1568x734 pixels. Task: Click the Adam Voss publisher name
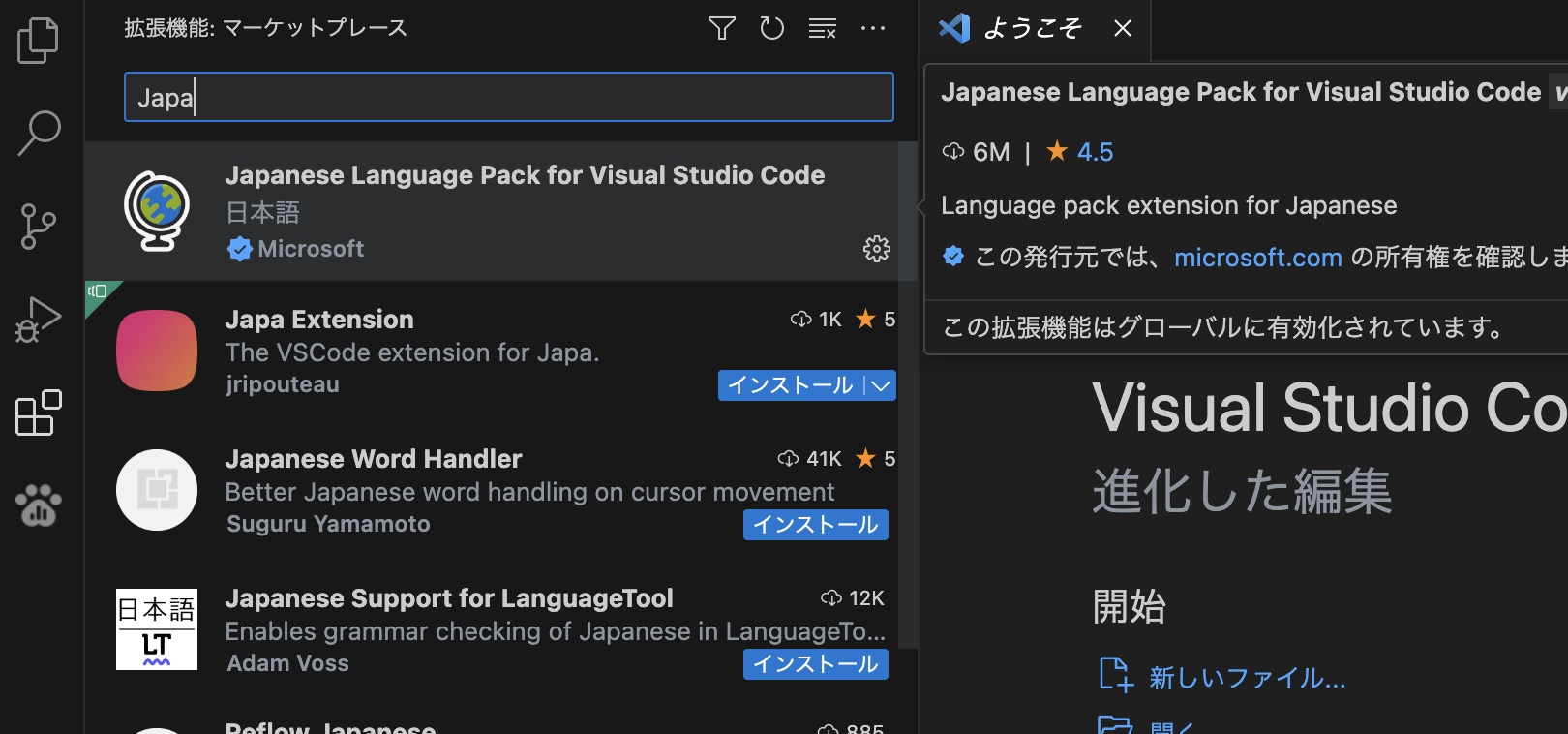287,663
